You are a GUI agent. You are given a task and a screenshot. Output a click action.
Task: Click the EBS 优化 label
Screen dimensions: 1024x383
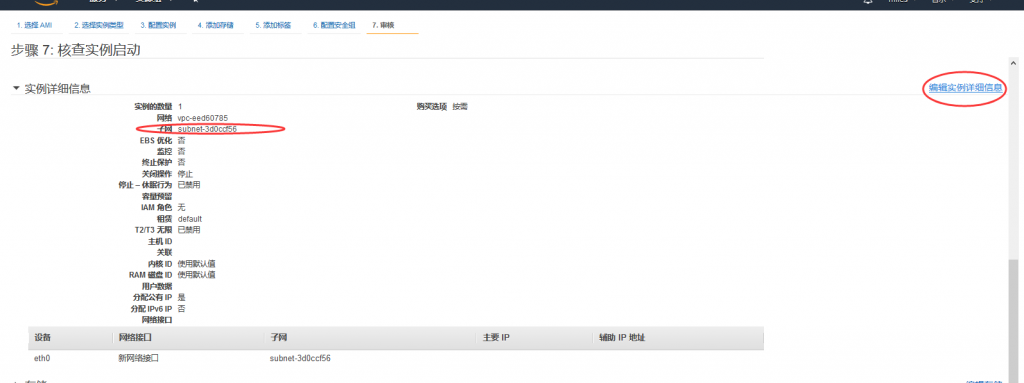click(156, 140)
